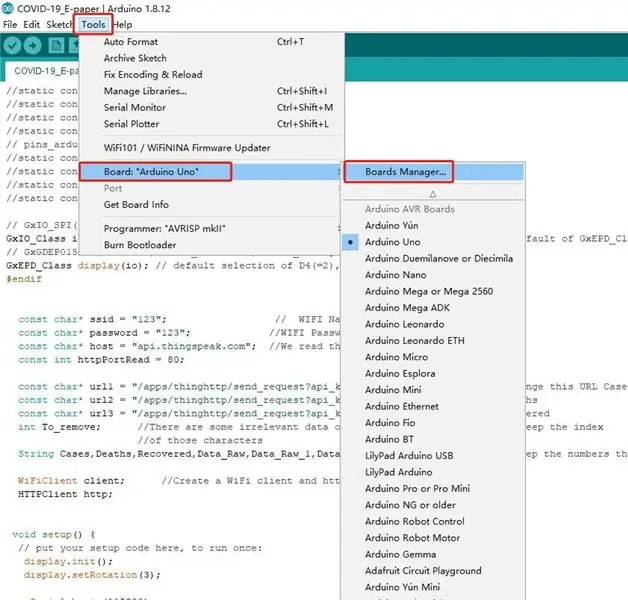
Task: Select Arduino Leonardo board
Action: pos(433,324)
